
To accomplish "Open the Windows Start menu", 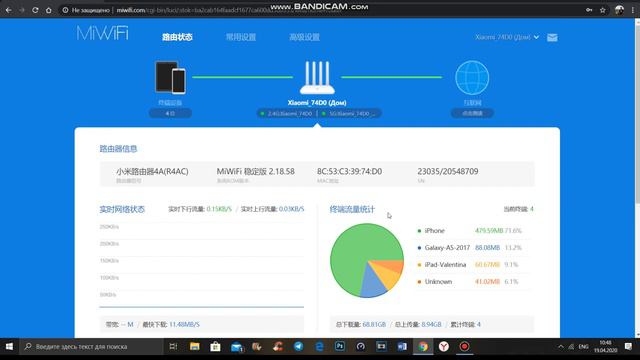I will click(x=9, y=347).
